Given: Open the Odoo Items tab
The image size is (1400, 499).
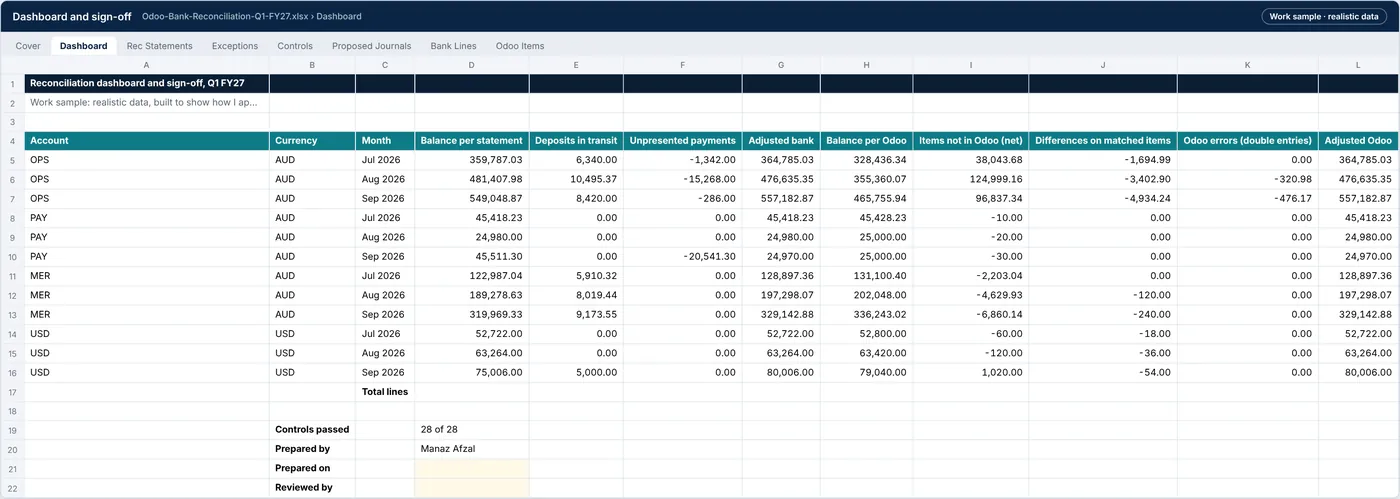Looking at the screenshot, I should [520, 46].
